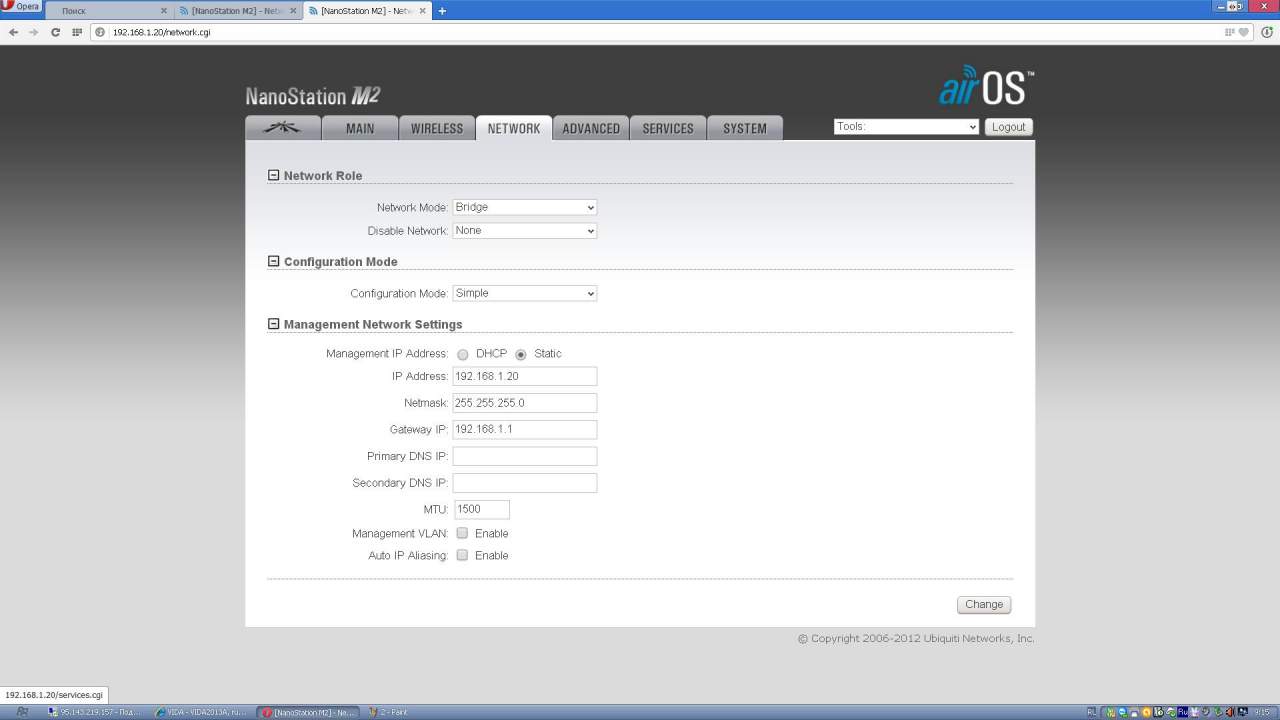Viewport: 1280px width, 720px height.
Task: Switch to the SYSTEM tab
Action: [745, 128]
